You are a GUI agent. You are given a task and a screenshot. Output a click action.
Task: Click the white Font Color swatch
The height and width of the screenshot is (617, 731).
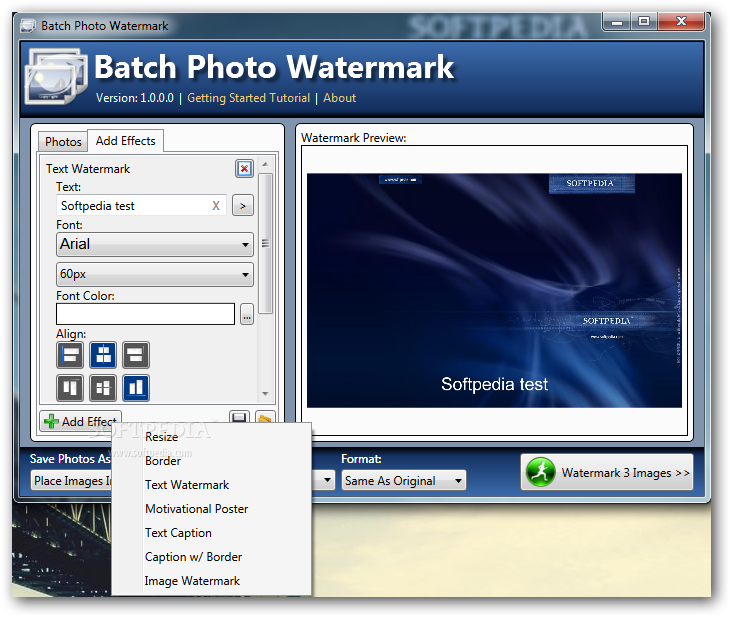tap(145, 314)
